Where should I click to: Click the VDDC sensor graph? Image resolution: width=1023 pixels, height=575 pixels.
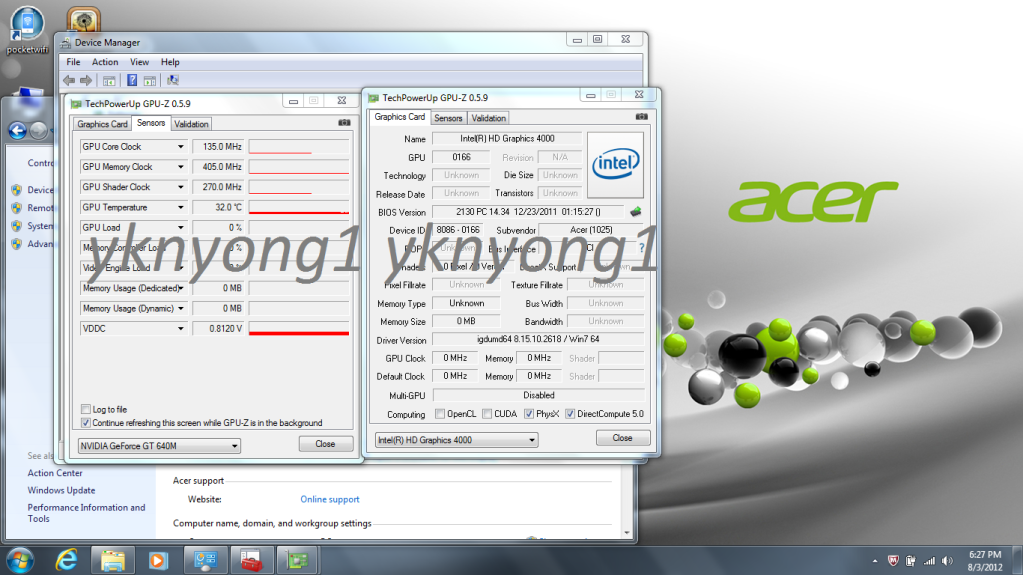pyautogui.click(x=299, y=329)
